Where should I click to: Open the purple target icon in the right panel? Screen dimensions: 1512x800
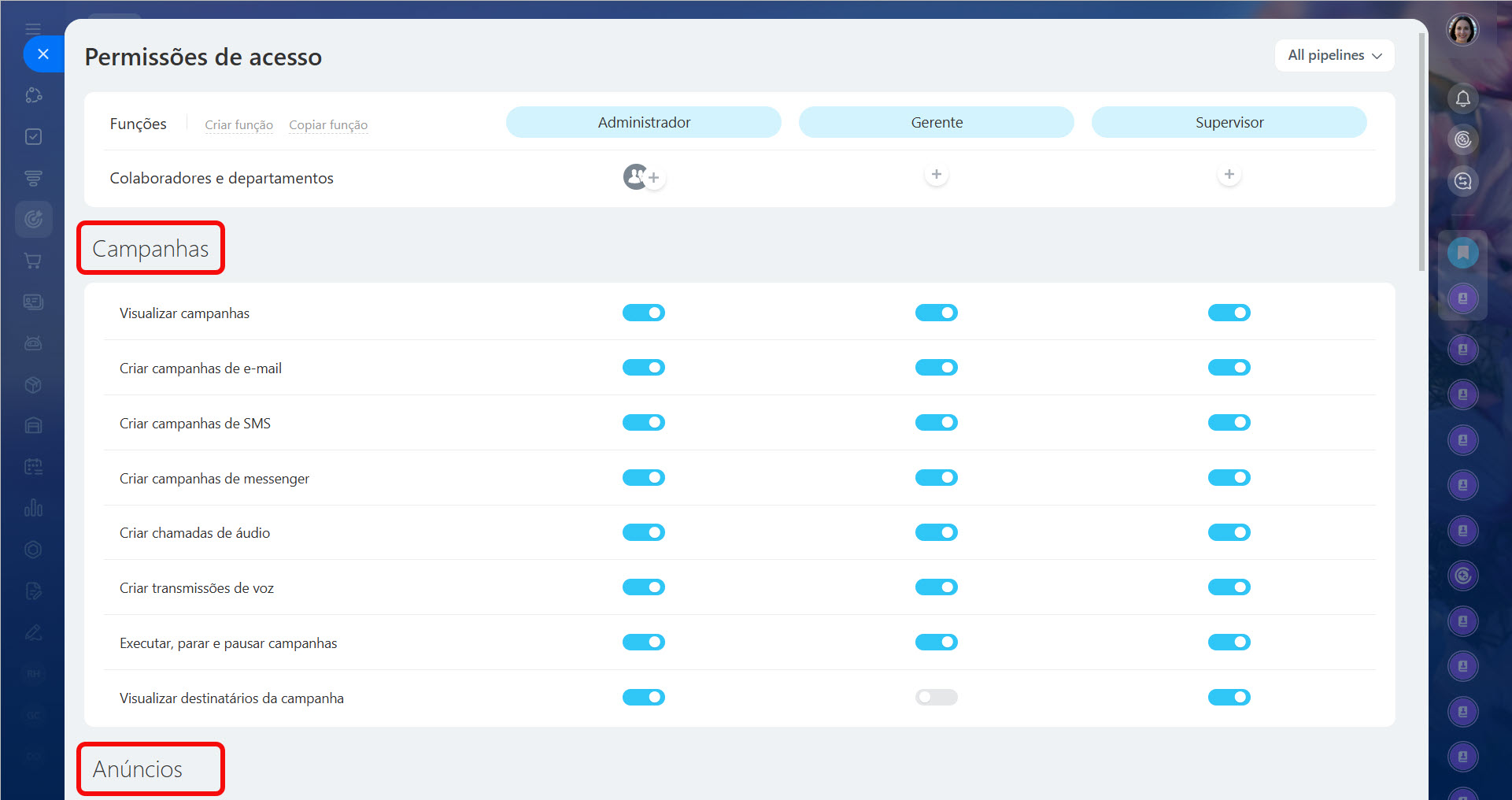click(x=1462, y=576)
